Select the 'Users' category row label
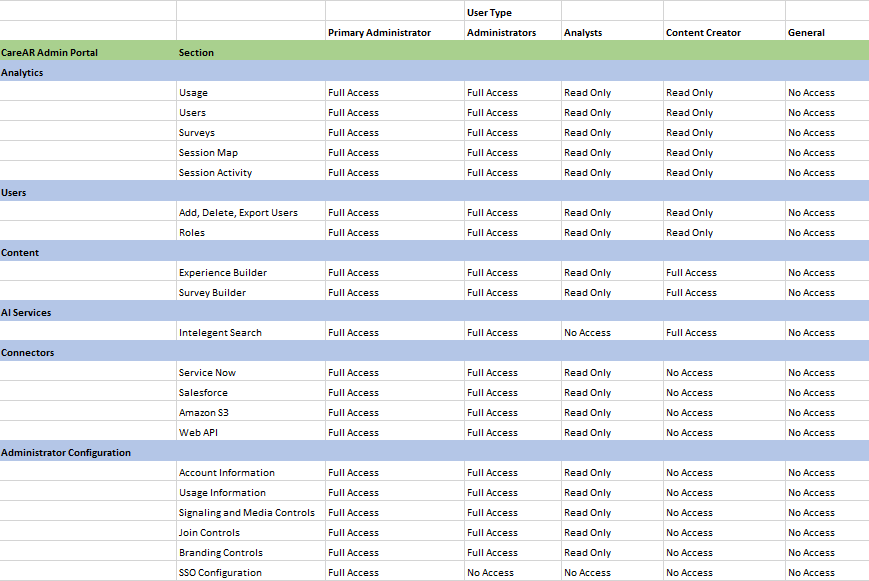This screenshot has height=581, width=869. (14, 193)
